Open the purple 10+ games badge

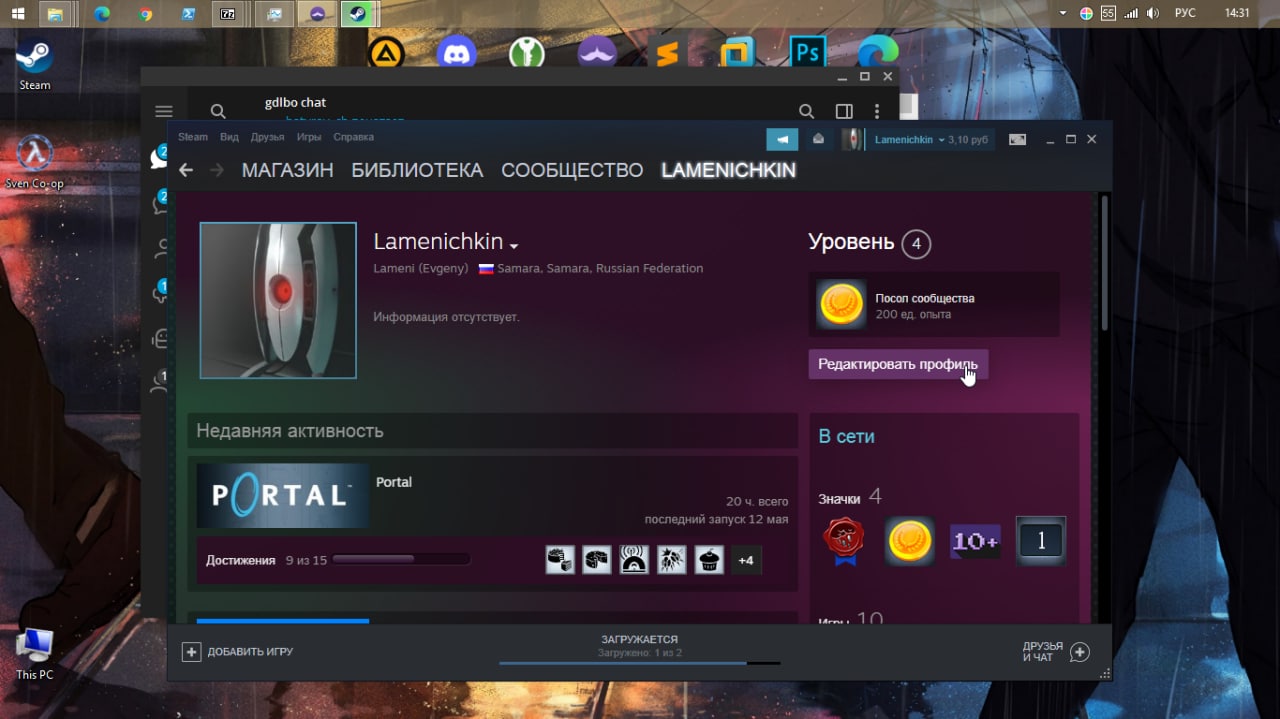pyautogui.click(x=975, y=541)
